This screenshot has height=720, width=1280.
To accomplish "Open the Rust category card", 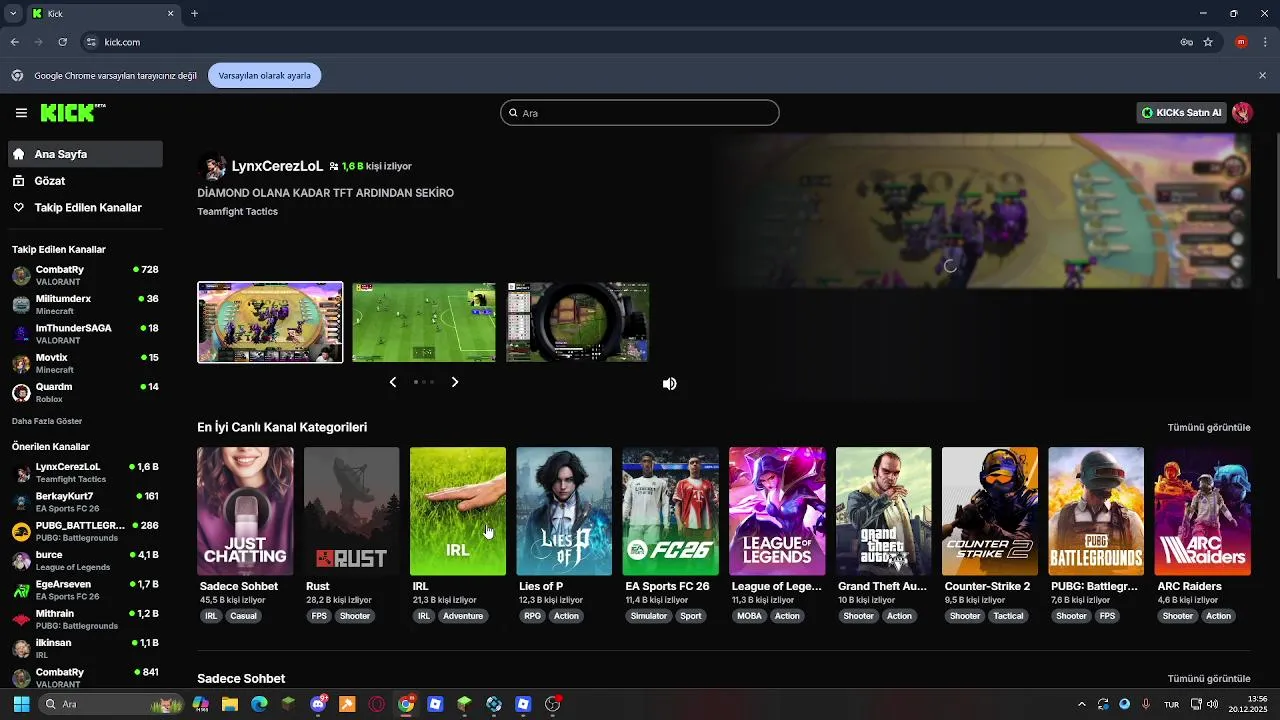I will tap(352, 511).
